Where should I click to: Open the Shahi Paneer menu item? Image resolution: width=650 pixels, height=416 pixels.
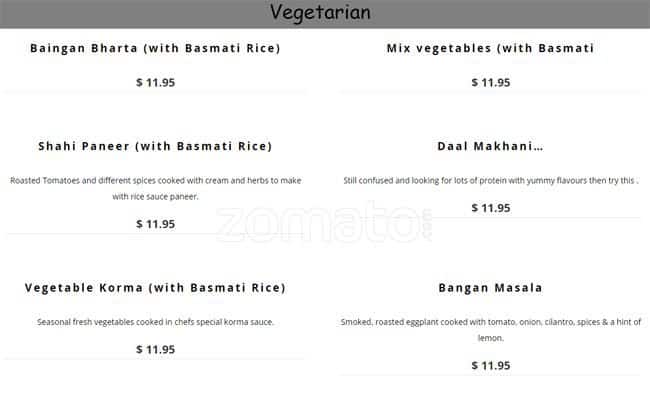coord(155,146)
